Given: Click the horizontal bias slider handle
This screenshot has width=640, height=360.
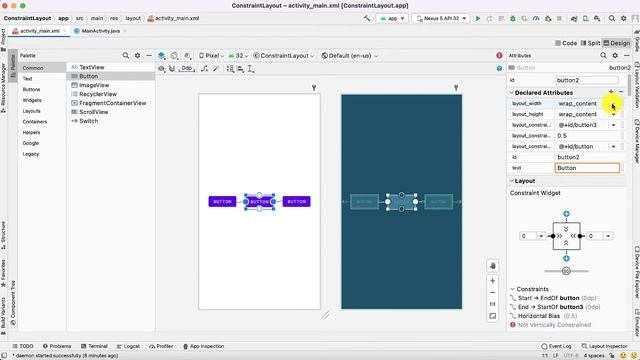Looking at the screenshot, I should click(x=566, y=271).
